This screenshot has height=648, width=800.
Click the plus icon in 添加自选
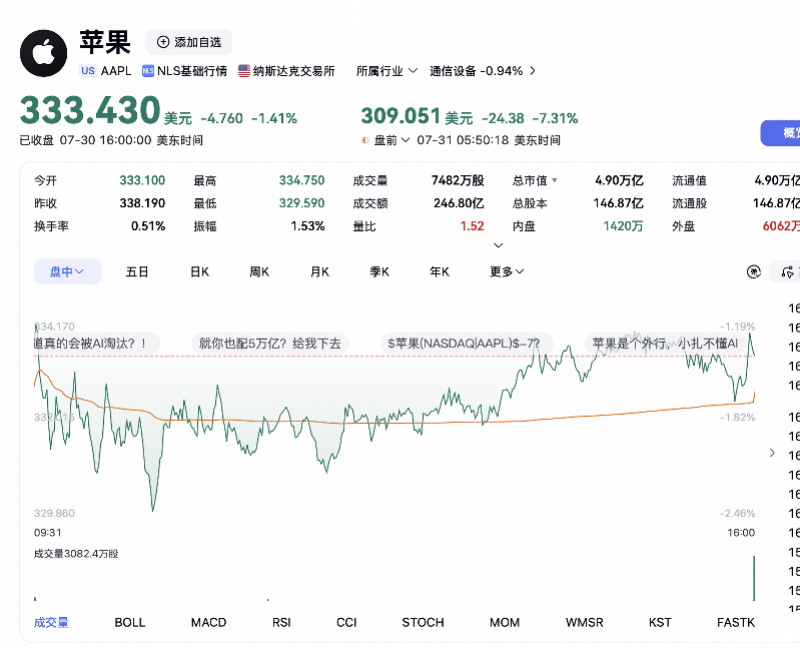163,42
